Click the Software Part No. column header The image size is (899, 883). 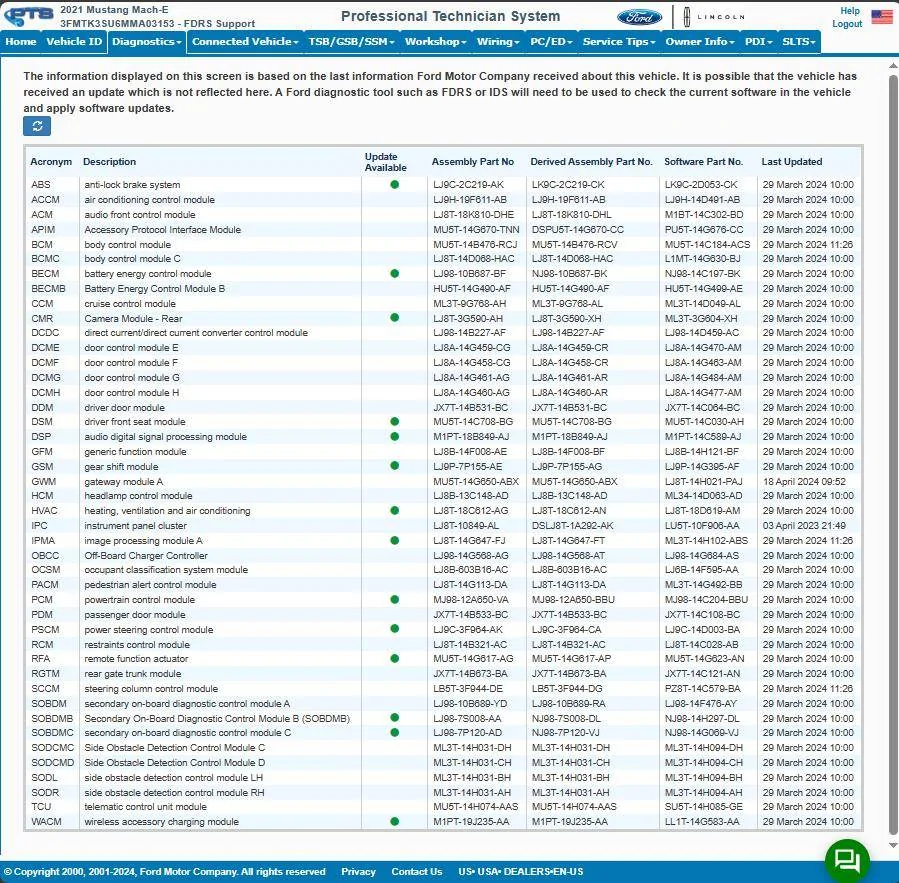(x=703, y=162)
